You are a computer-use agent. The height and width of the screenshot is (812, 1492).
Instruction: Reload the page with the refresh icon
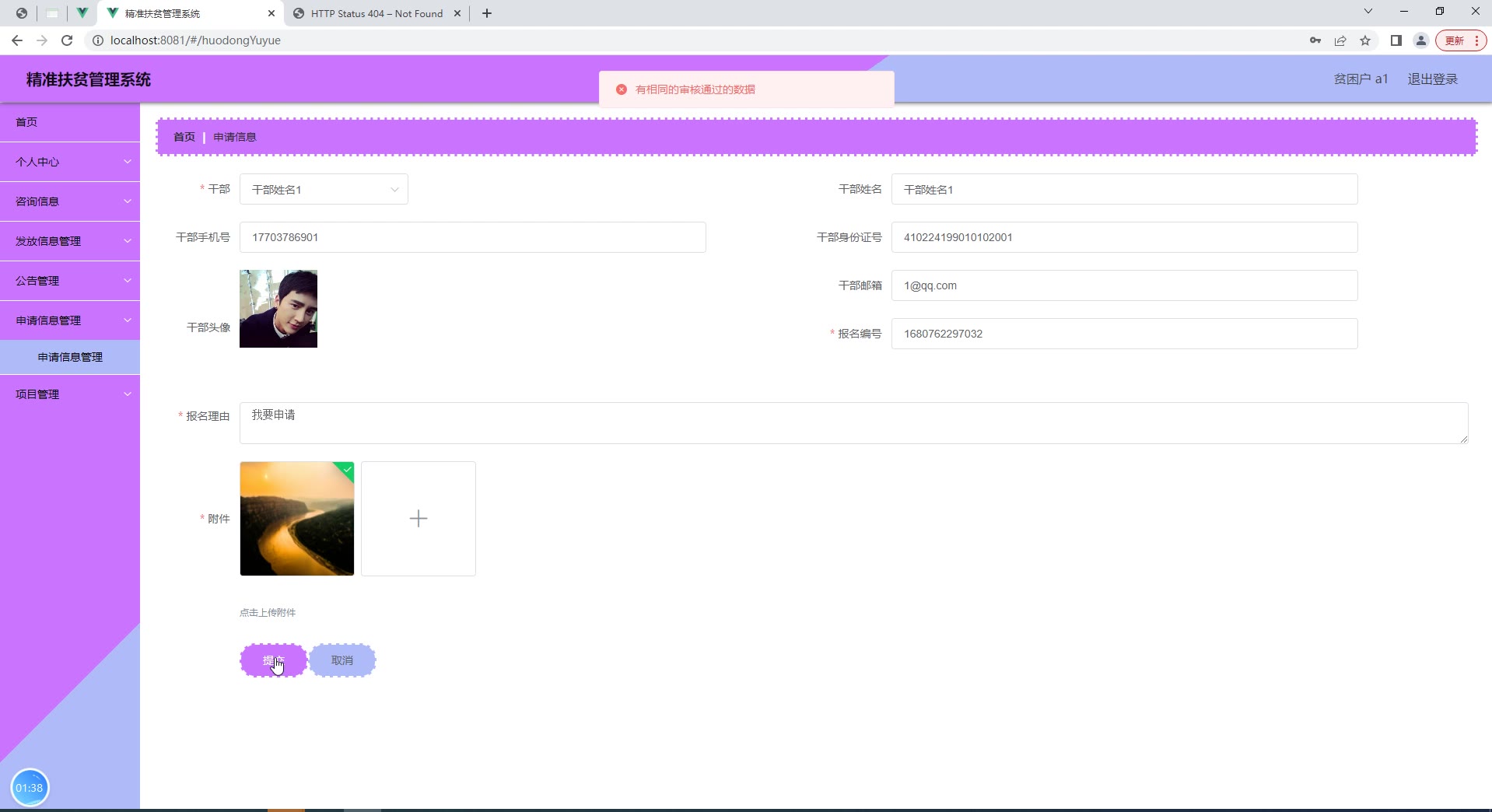[x=67, y=40]
